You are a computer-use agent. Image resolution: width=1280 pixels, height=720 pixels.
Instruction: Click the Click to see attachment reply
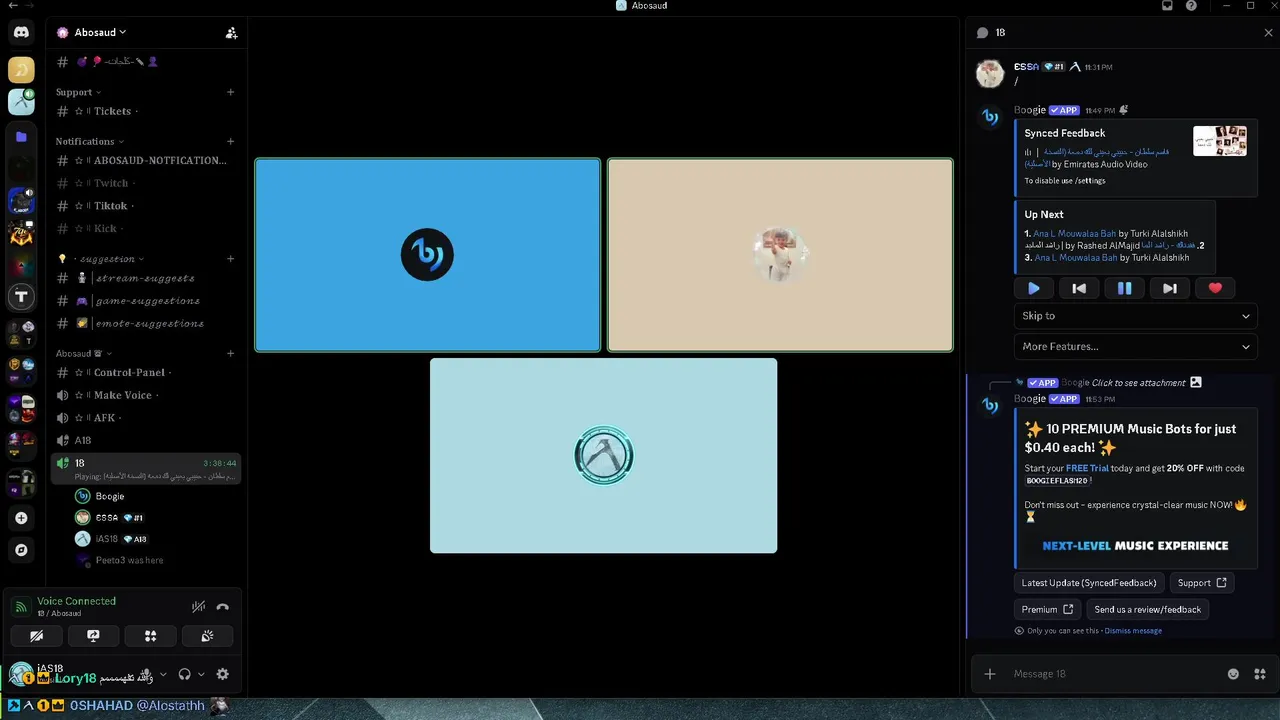(x=1138, y=383)
